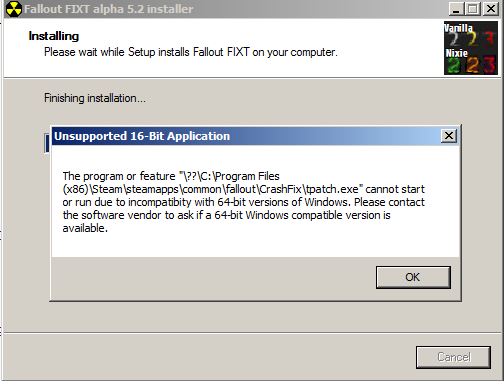The image size is (504, 381).
Task: Click the Unsupported 16-Bit Application title bar
Action: pos(247,136)
